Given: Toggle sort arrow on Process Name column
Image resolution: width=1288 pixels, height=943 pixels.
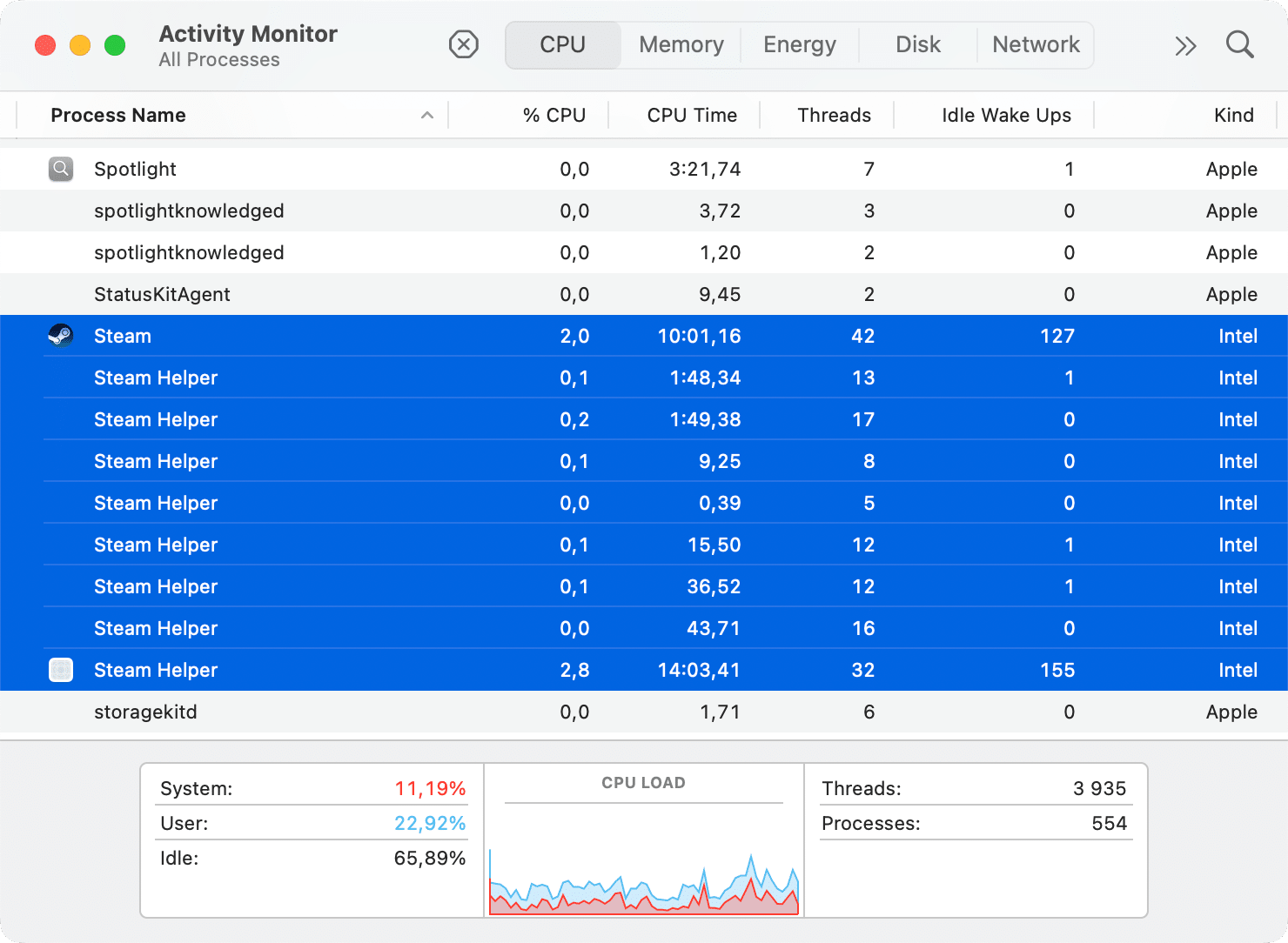Looking at the screenshot, I should (x=427, y=115).
